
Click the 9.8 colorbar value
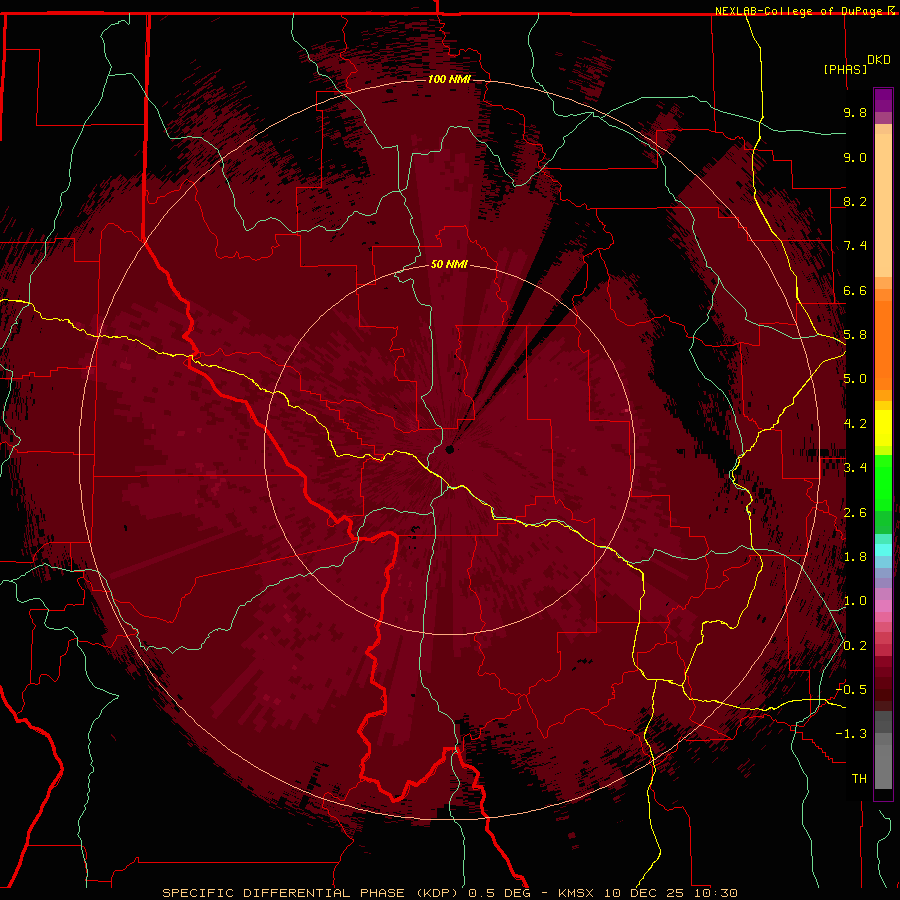pos(855,112)
